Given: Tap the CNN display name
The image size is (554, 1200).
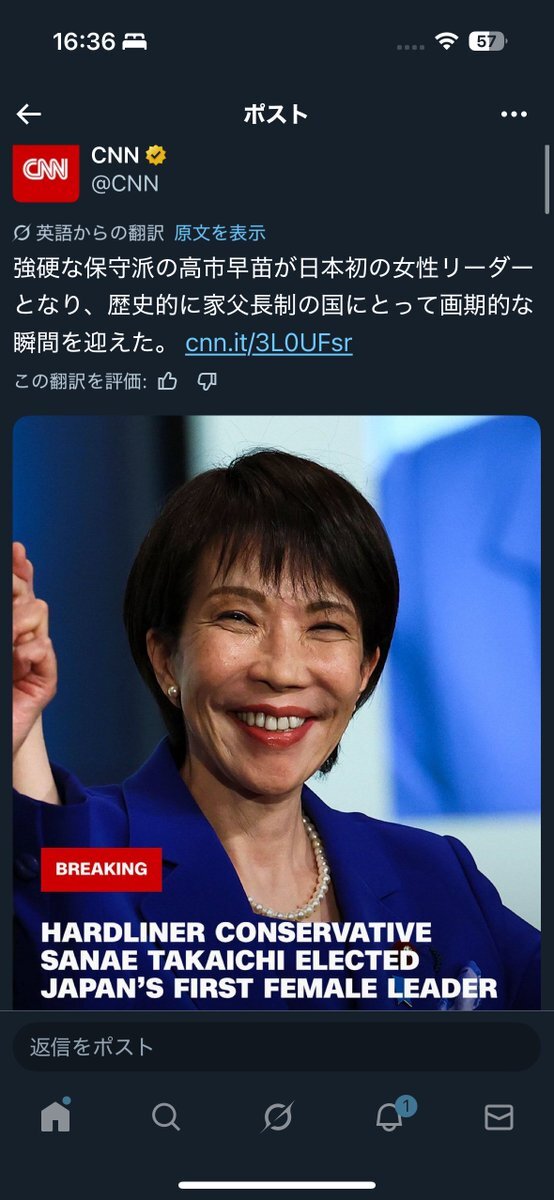Looking at the screenshot, I should pos(115,155).
